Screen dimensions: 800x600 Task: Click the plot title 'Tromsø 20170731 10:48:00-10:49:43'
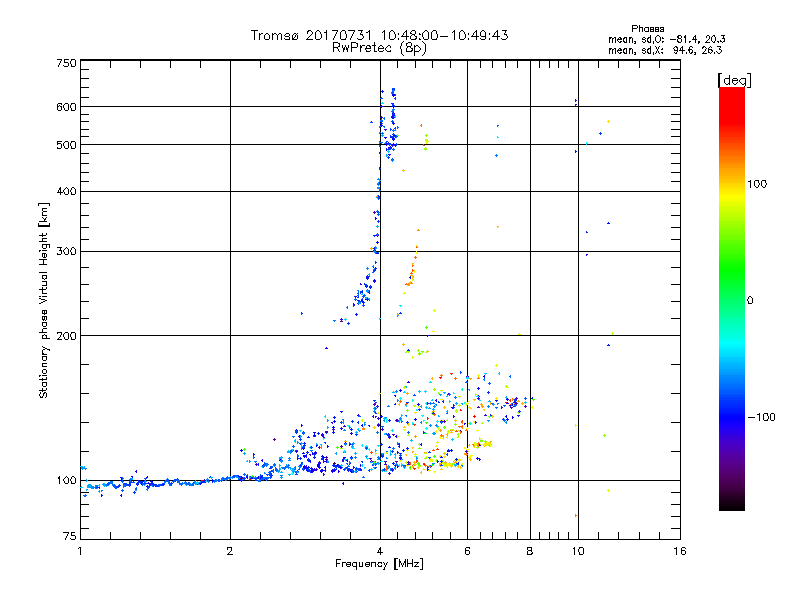(379, 35)
